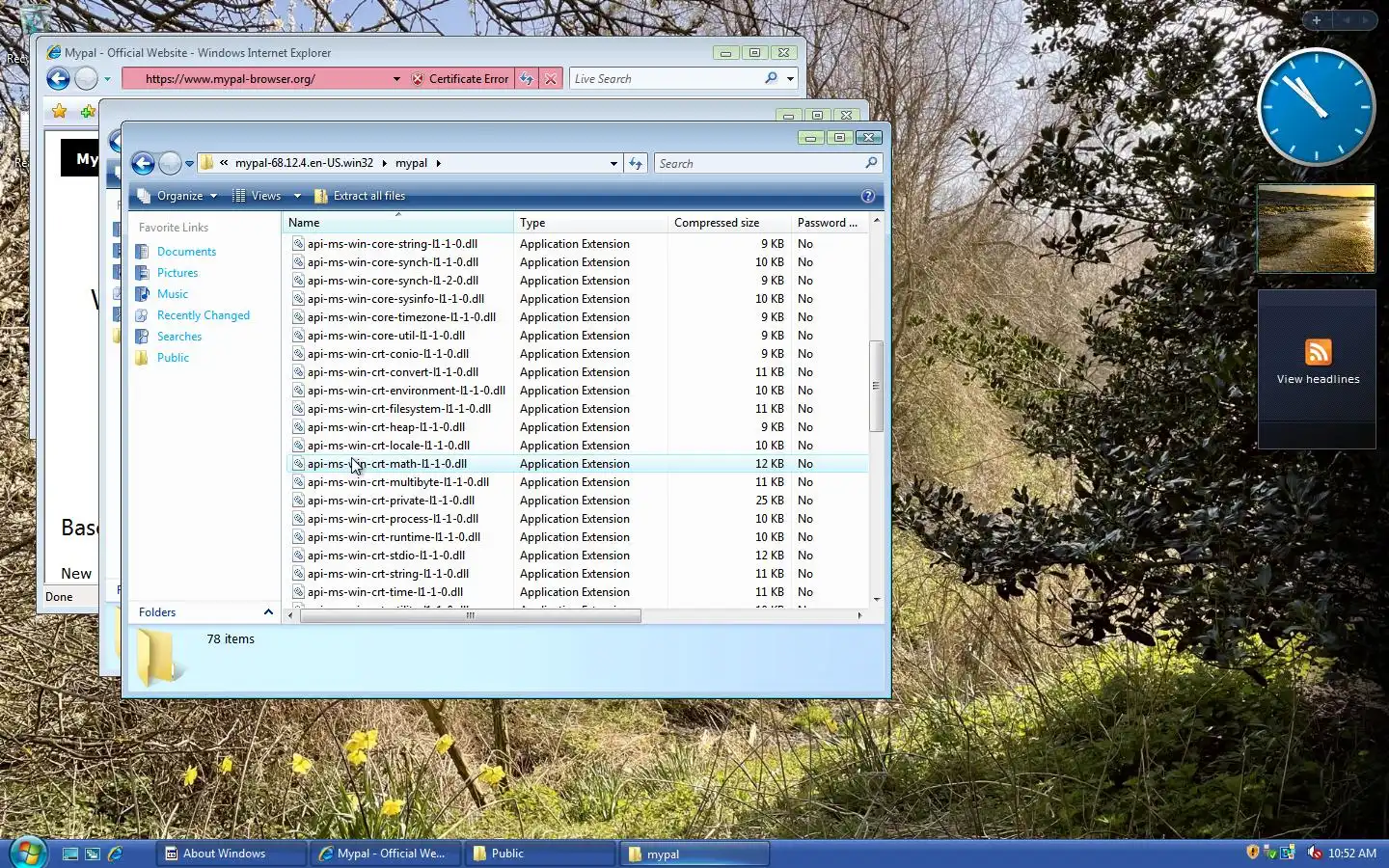
Task: Select api-ms-win-core-sysinfo-l1-1-0.dll
Action: tap(395, 299)
